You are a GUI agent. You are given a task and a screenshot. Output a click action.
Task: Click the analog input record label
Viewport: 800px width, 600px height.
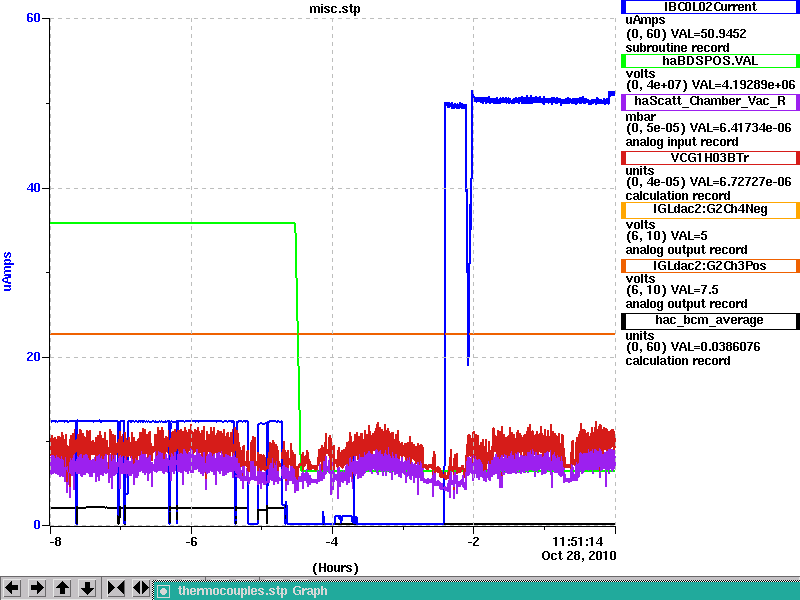point(682,142)
